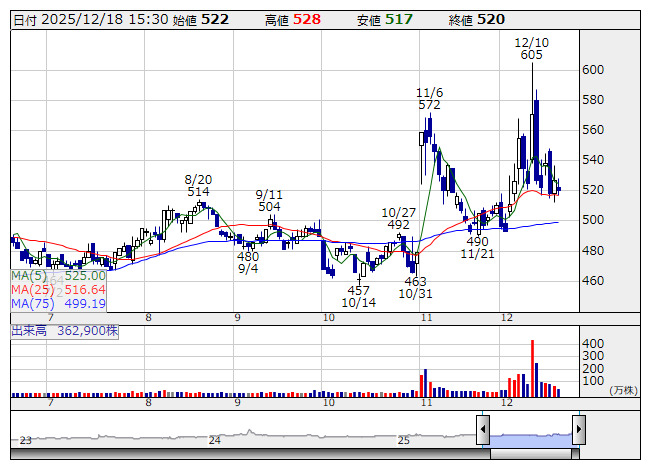This screenshot has width=653, height=470.
Task: Click the year 25 marker in the navigator
Action: point(404,440)
